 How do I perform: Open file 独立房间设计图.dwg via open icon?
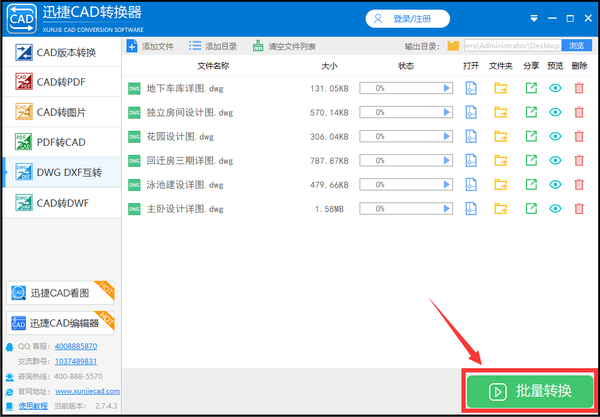point(471,112)
